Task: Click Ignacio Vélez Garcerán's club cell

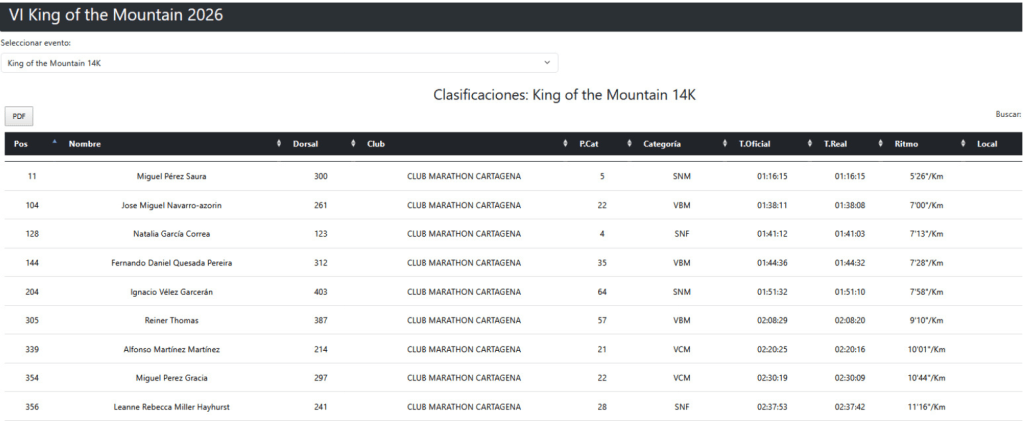Action: point(463,292)
